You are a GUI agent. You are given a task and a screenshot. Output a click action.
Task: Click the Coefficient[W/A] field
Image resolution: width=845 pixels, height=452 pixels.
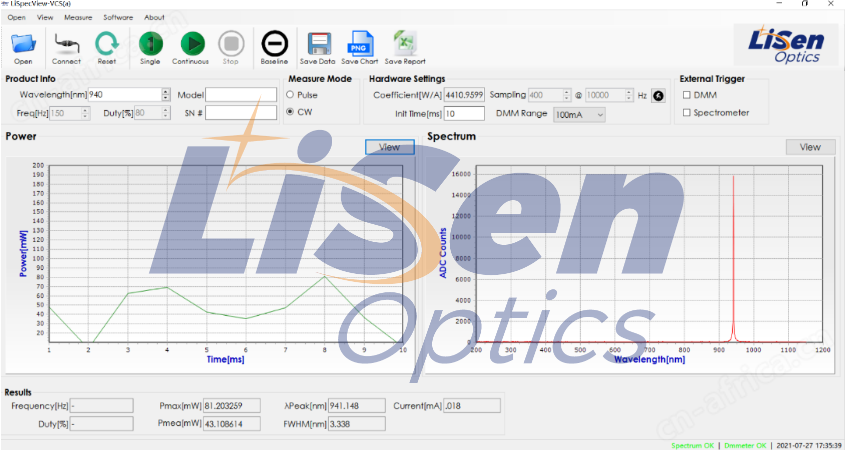point(465,95)
